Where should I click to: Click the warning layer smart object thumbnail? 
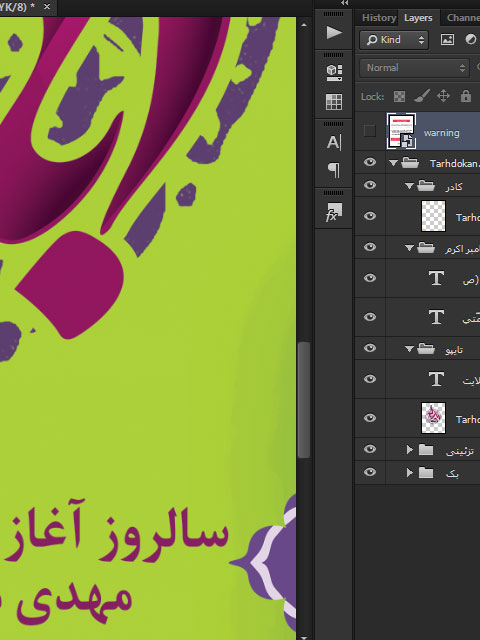tap(401, 131)
